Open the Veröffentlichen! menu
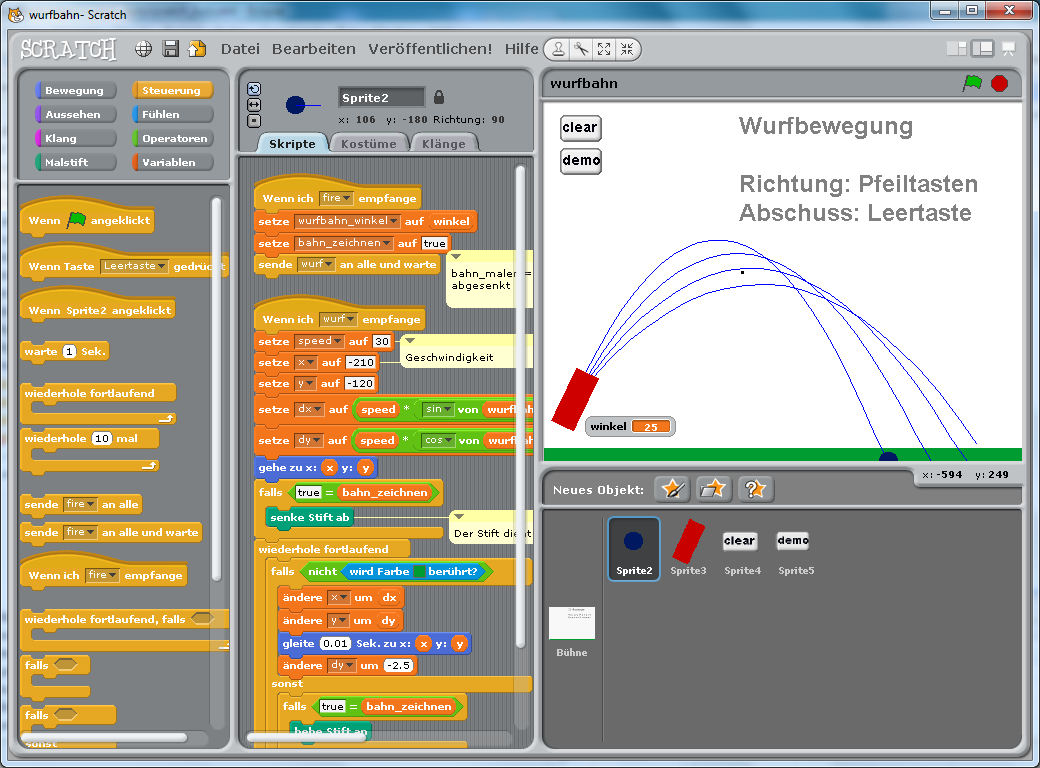Viewport: 1040px width, 768px height. (x=430, y=49)
